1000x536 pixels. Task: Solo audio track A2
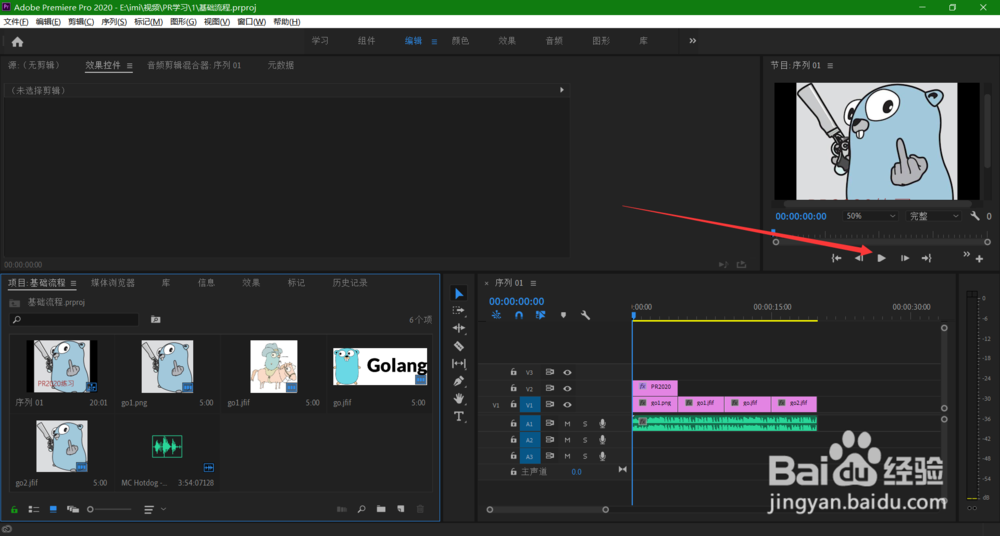(x=585, y=440)
